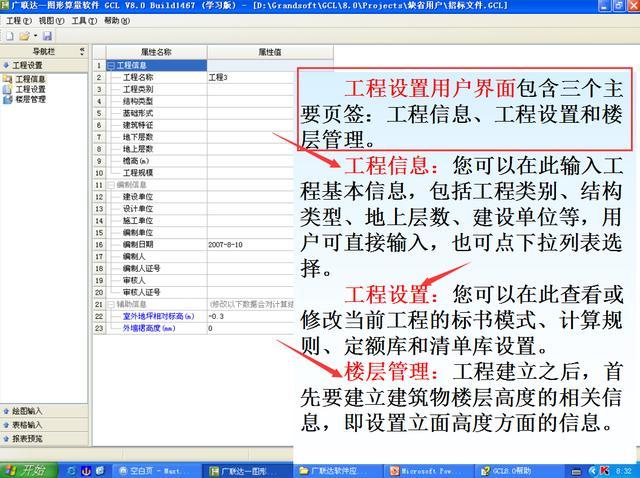This screenshot has width=640, height=478.
Task: Open the 视图(V) menu
Action: [51, 20]
